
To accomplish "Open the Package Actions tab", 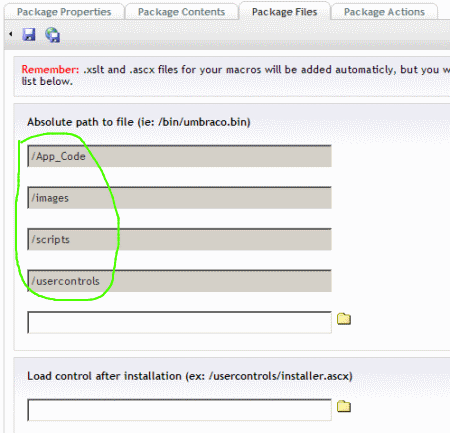I will coord(384,12).
